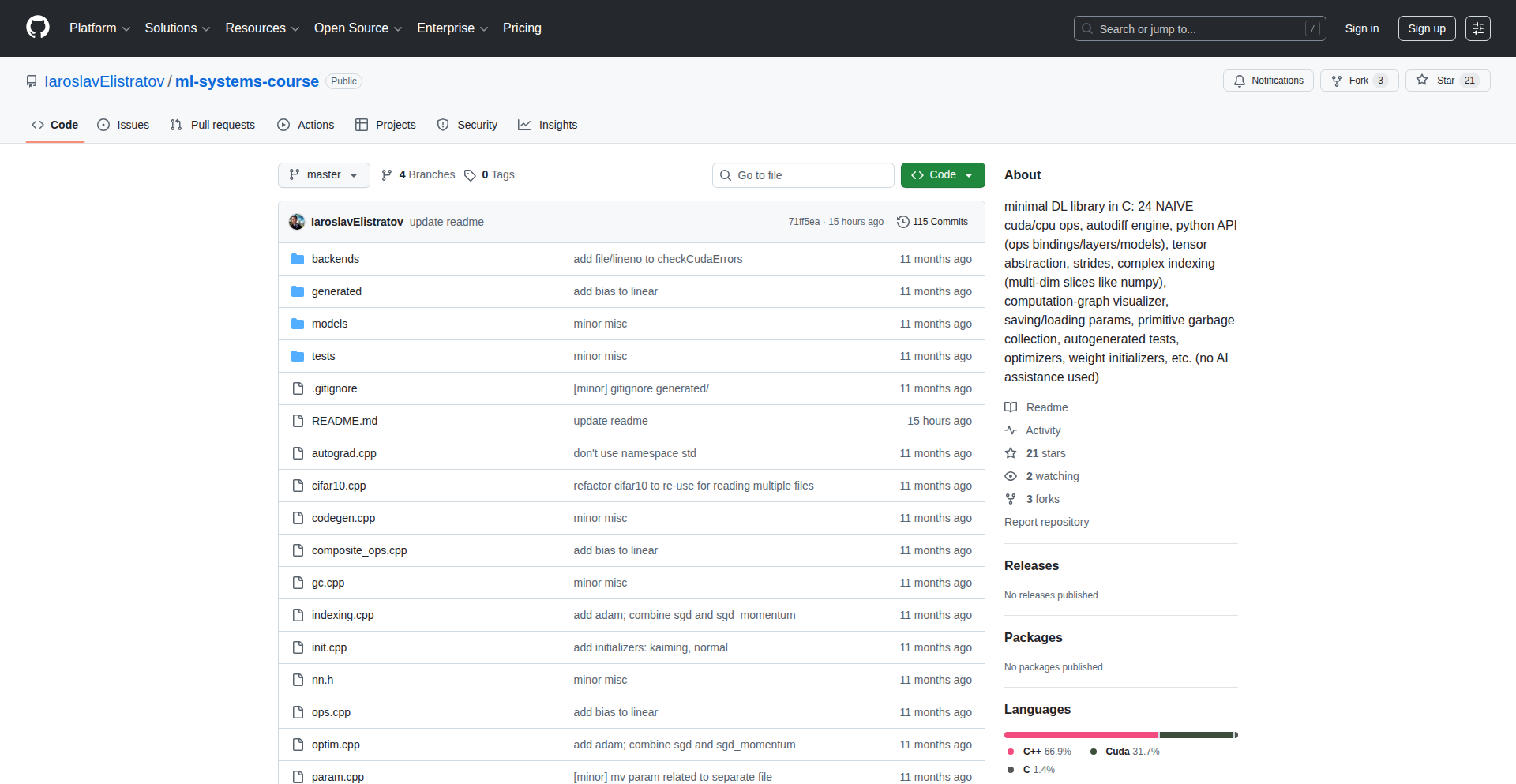Screen dimensions: 1516x784
Task: Open commit history clock icon
Action: [902, 222]
